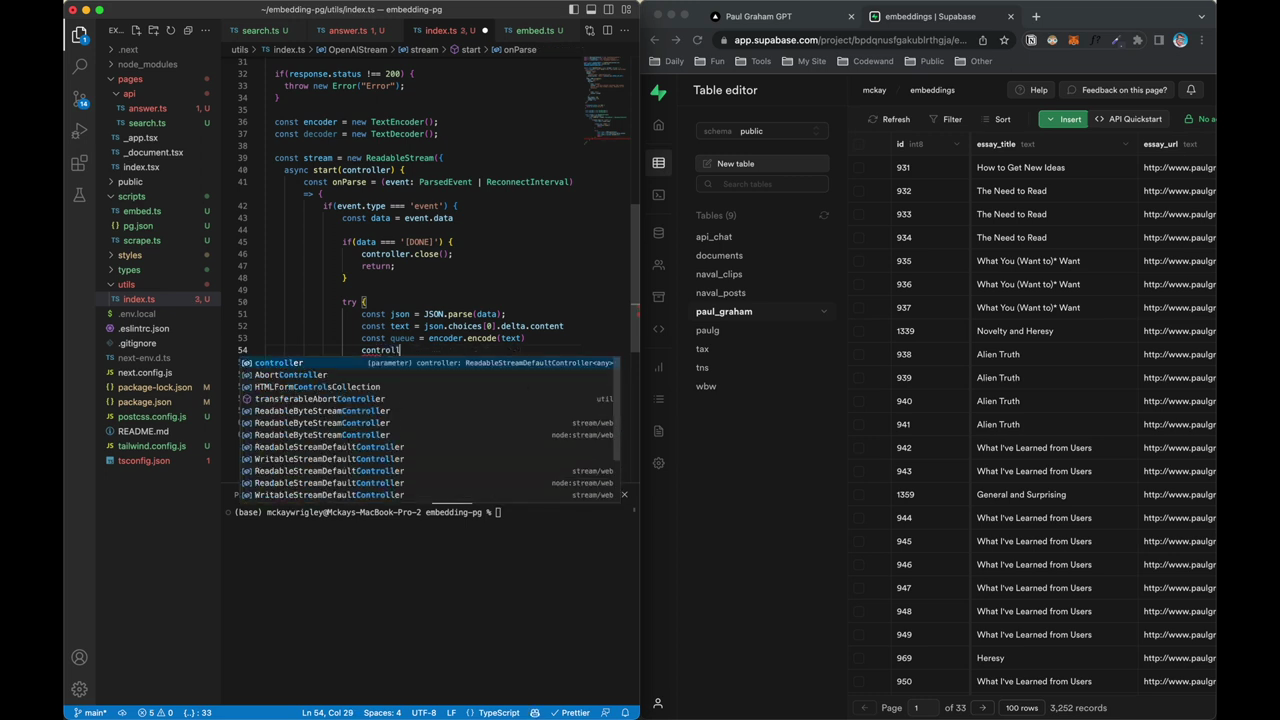1280x720 pixels.
Task: Click Ln 54, Col 29 in status bar
Action: (x=327, y=713)
